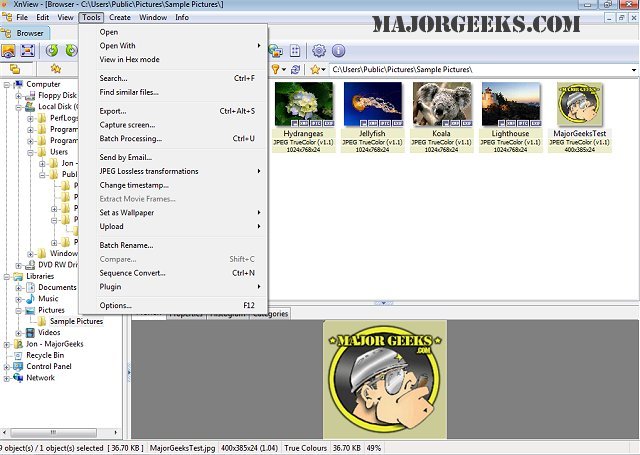Select Sample Pictures folder in tree
The width and height of the screenshot is (640, 455).
point(76,321)
